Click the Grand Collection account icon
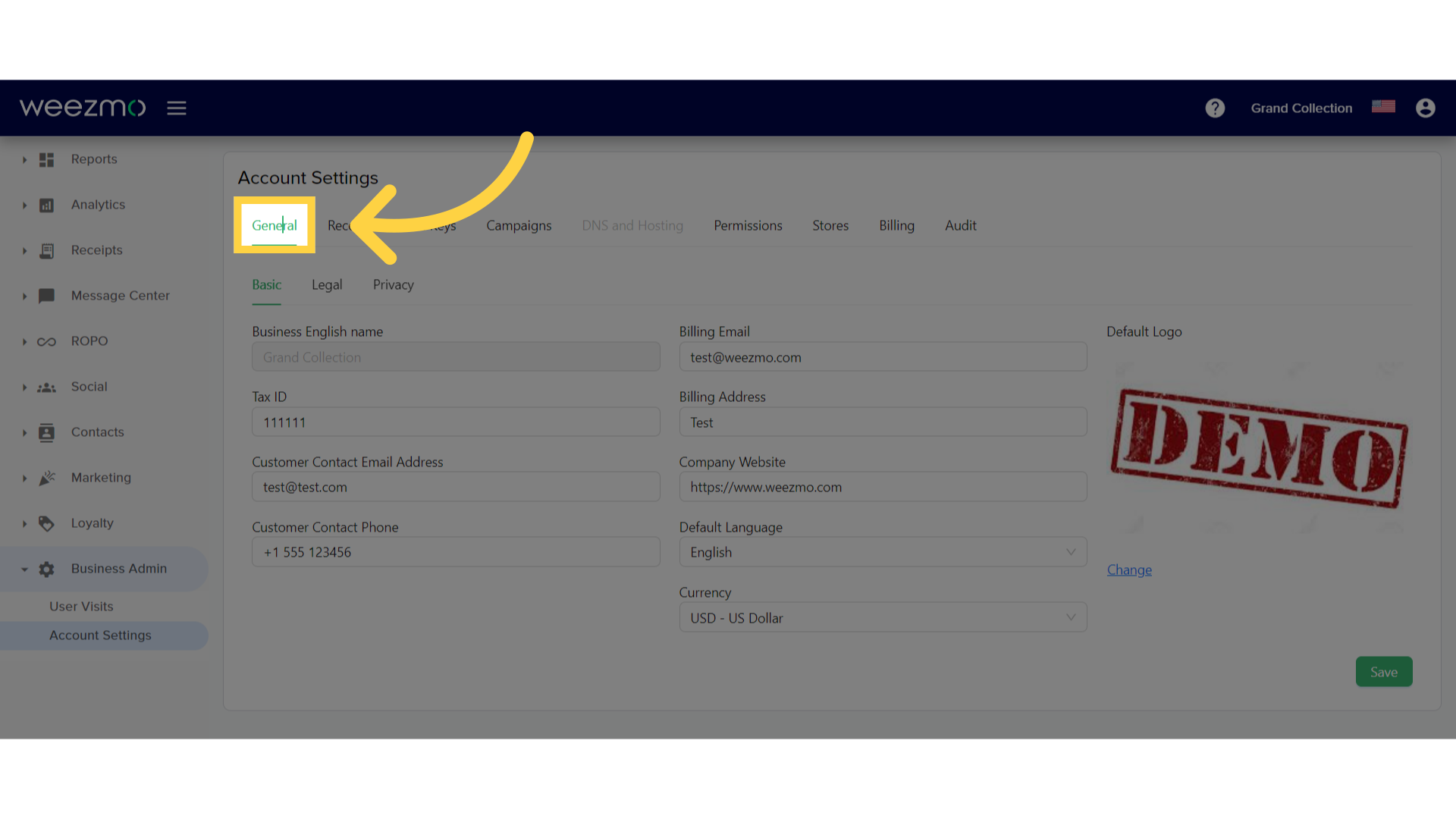Screen dimensions: 1456x819 click(x=1426, y=108)
